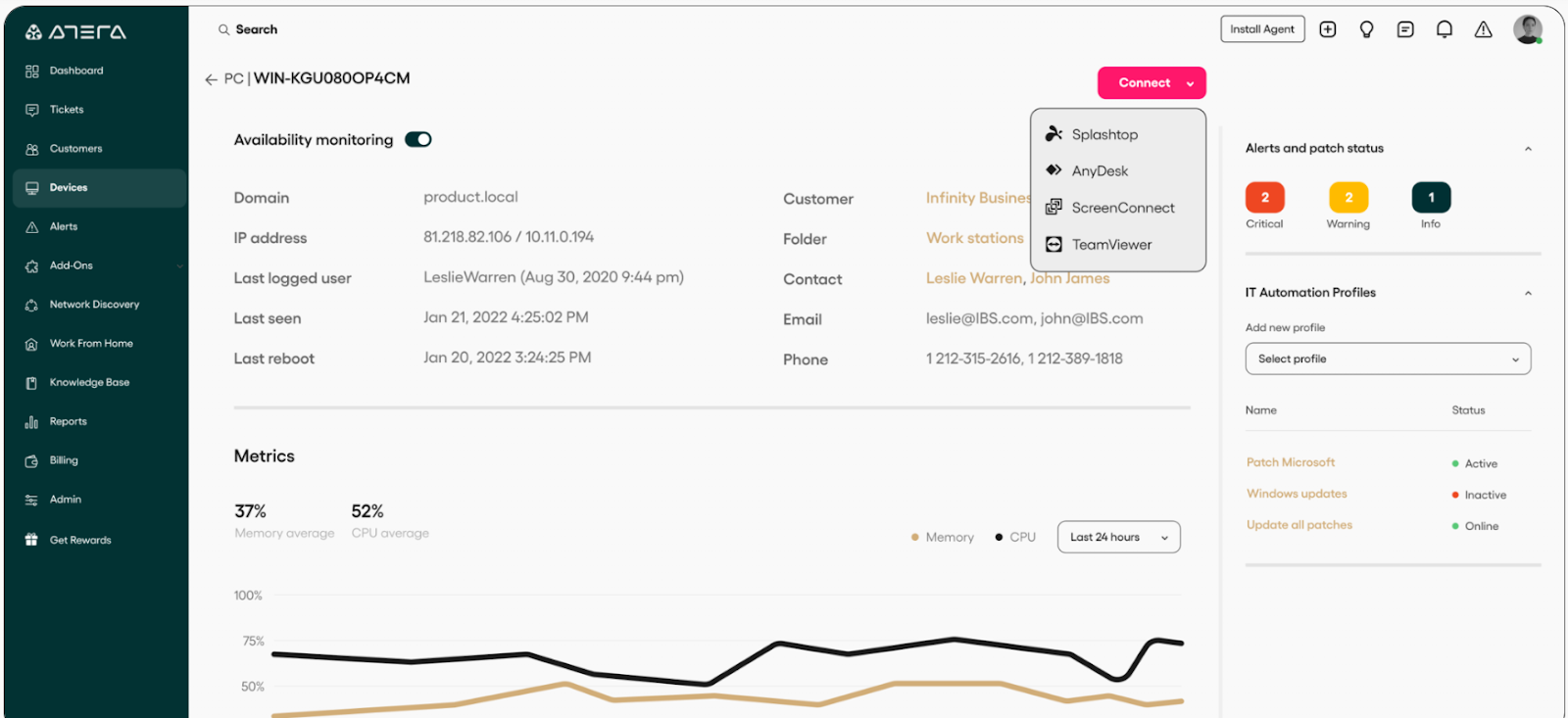
Task: Click the warning triangle icon in header
Action: tap(1483, 29)
